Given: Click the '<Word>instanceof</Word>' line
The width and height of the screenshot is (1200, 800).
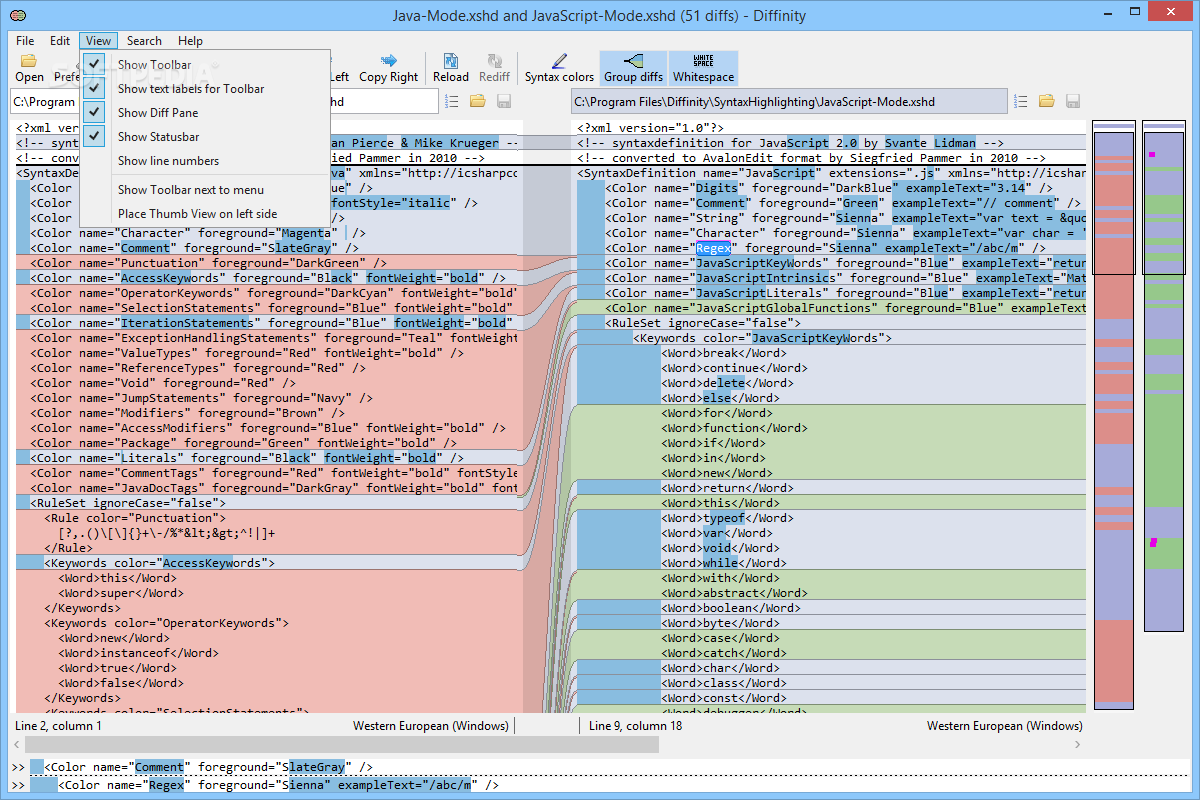Looking at the screenshot, I should point(137,653).
